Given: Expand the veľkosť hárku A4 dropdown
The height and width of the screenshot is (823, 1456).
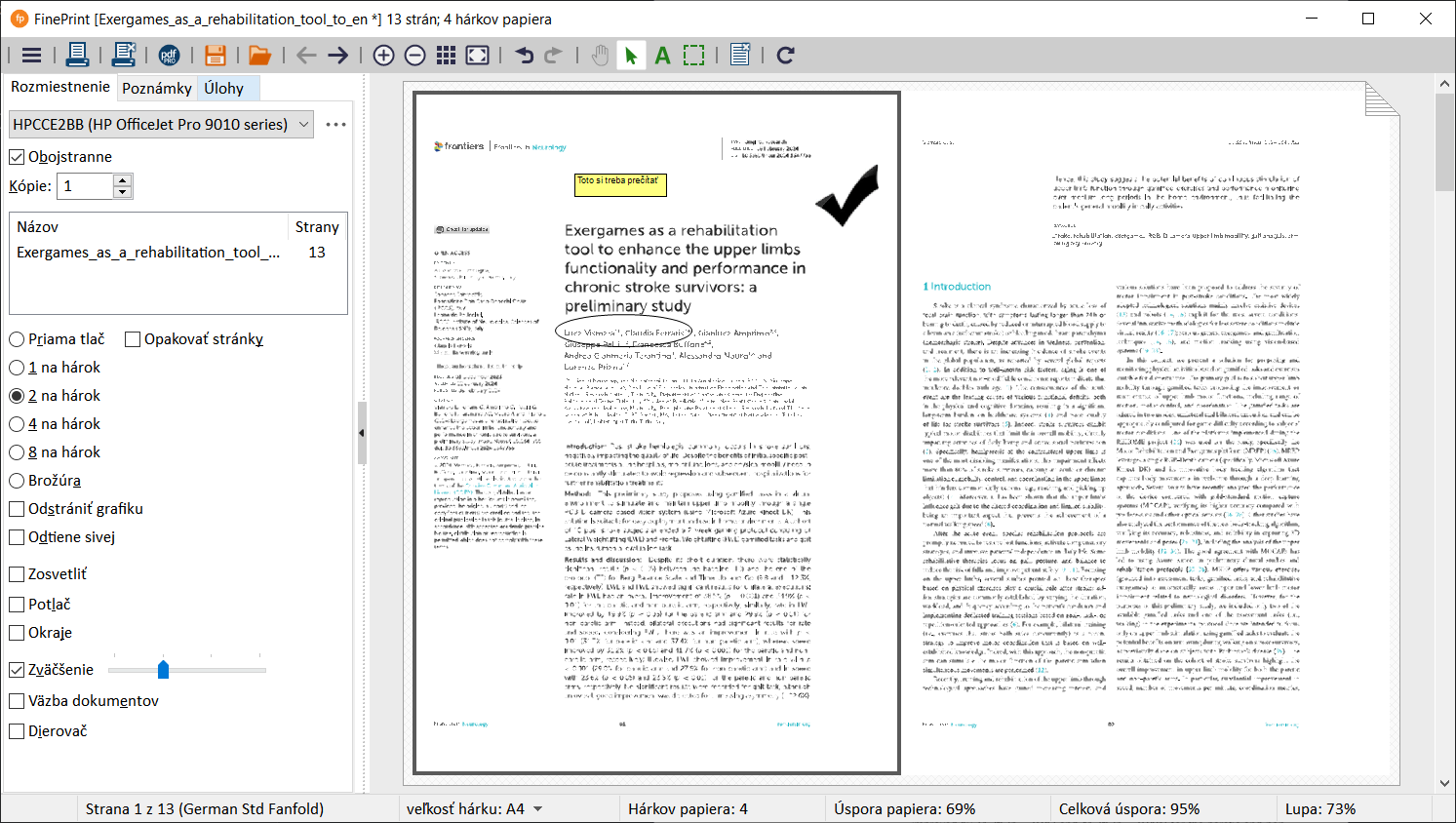Looking at the screenshot, I should (537, 809).
